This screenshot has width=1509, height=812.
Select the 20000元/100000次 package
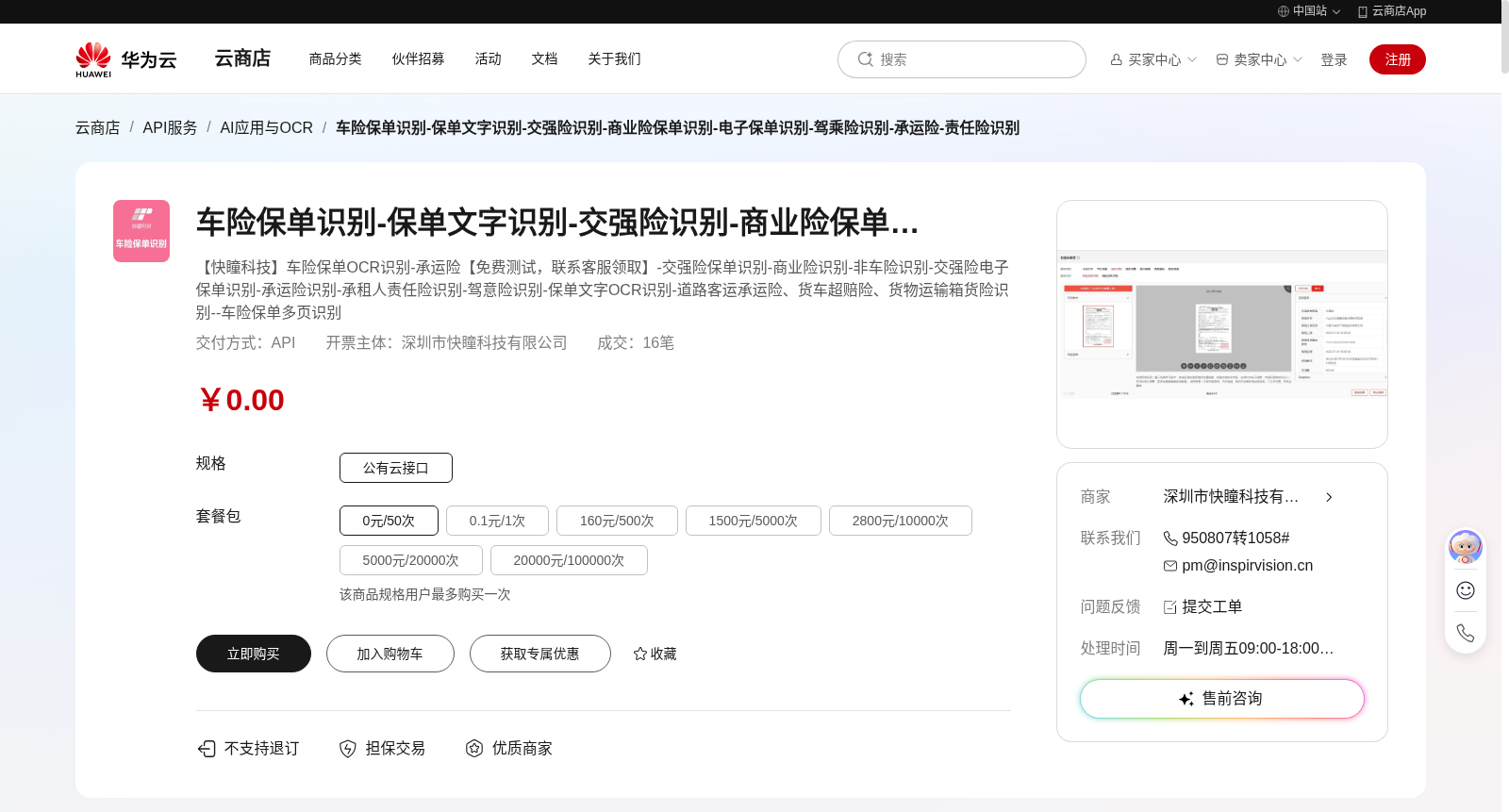click(x=569, y=560)
